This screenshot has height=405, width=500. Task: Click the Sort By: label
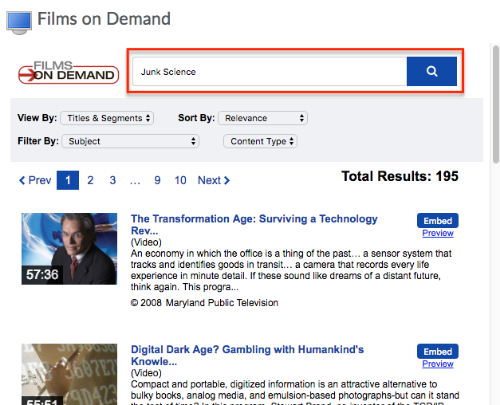pos(196,118)
